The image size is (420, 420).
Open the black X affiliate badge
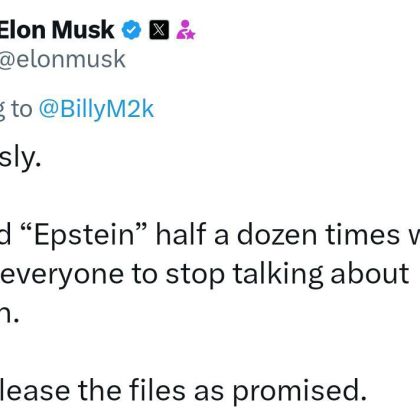159,30
